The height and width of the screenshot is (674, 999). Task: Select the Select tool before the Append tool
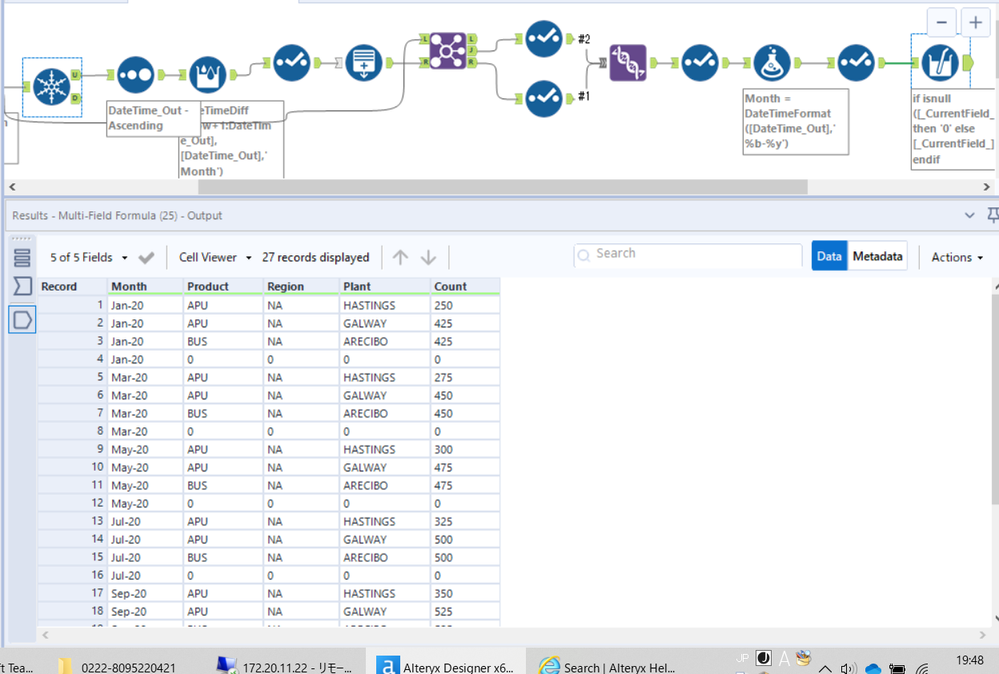click(x=292, y=62)
